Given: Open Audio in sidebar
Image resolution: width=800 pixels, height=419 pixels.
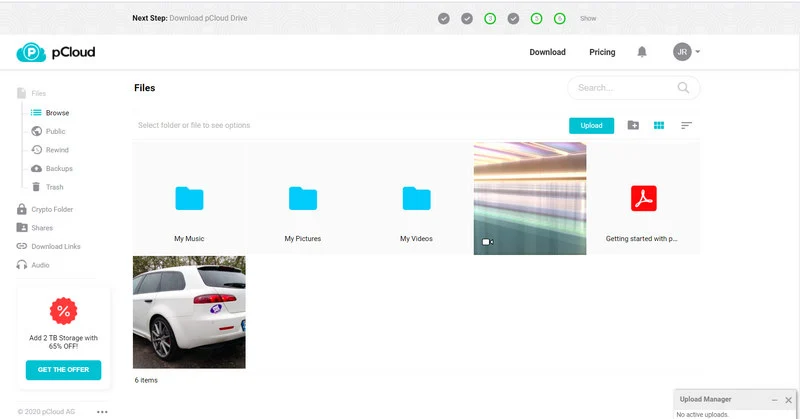Looking at the screenshot, I should click(33, 265).
